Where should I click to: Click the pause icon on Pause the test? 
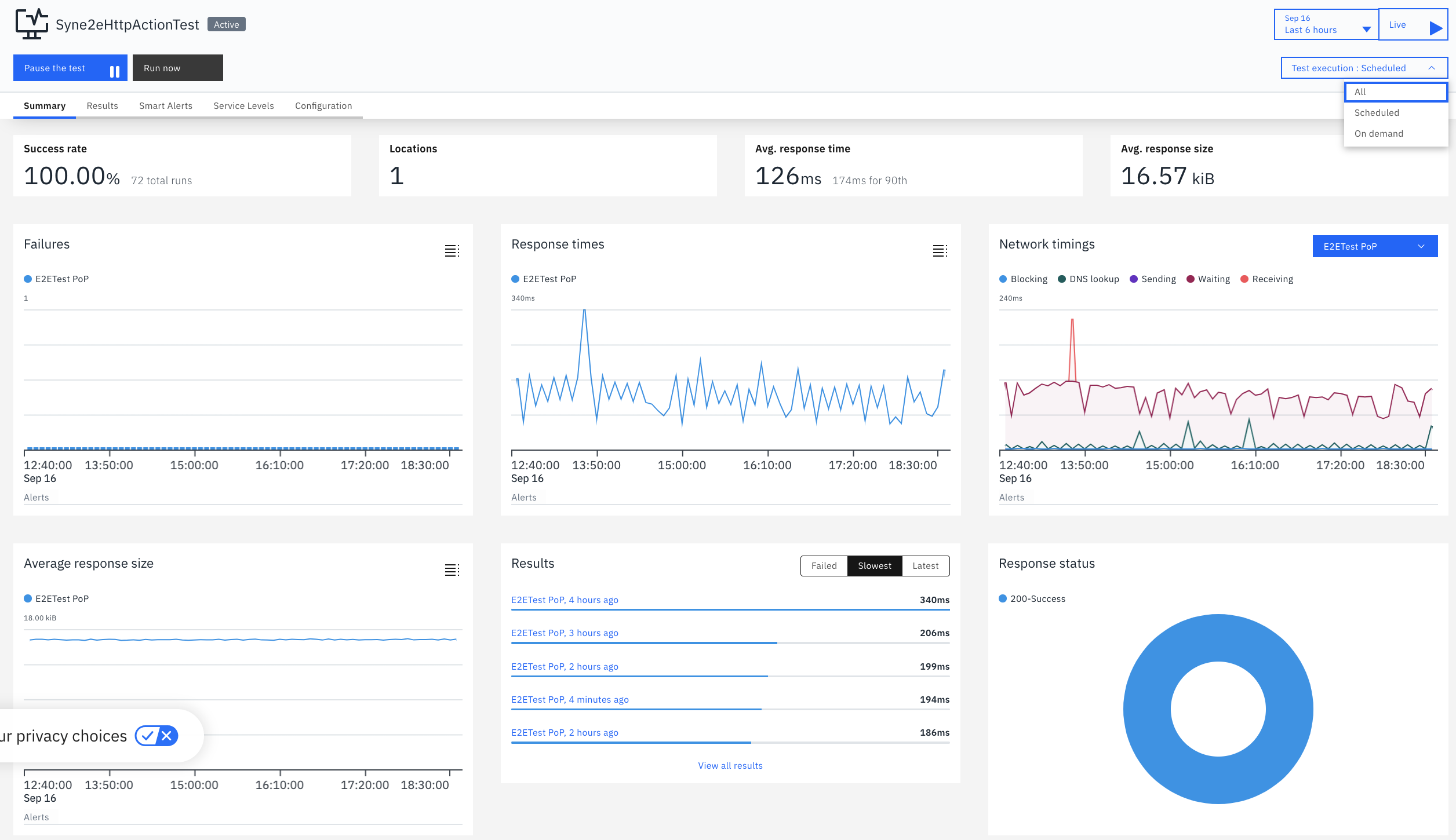pyautogui.click(x=115, y=71)
